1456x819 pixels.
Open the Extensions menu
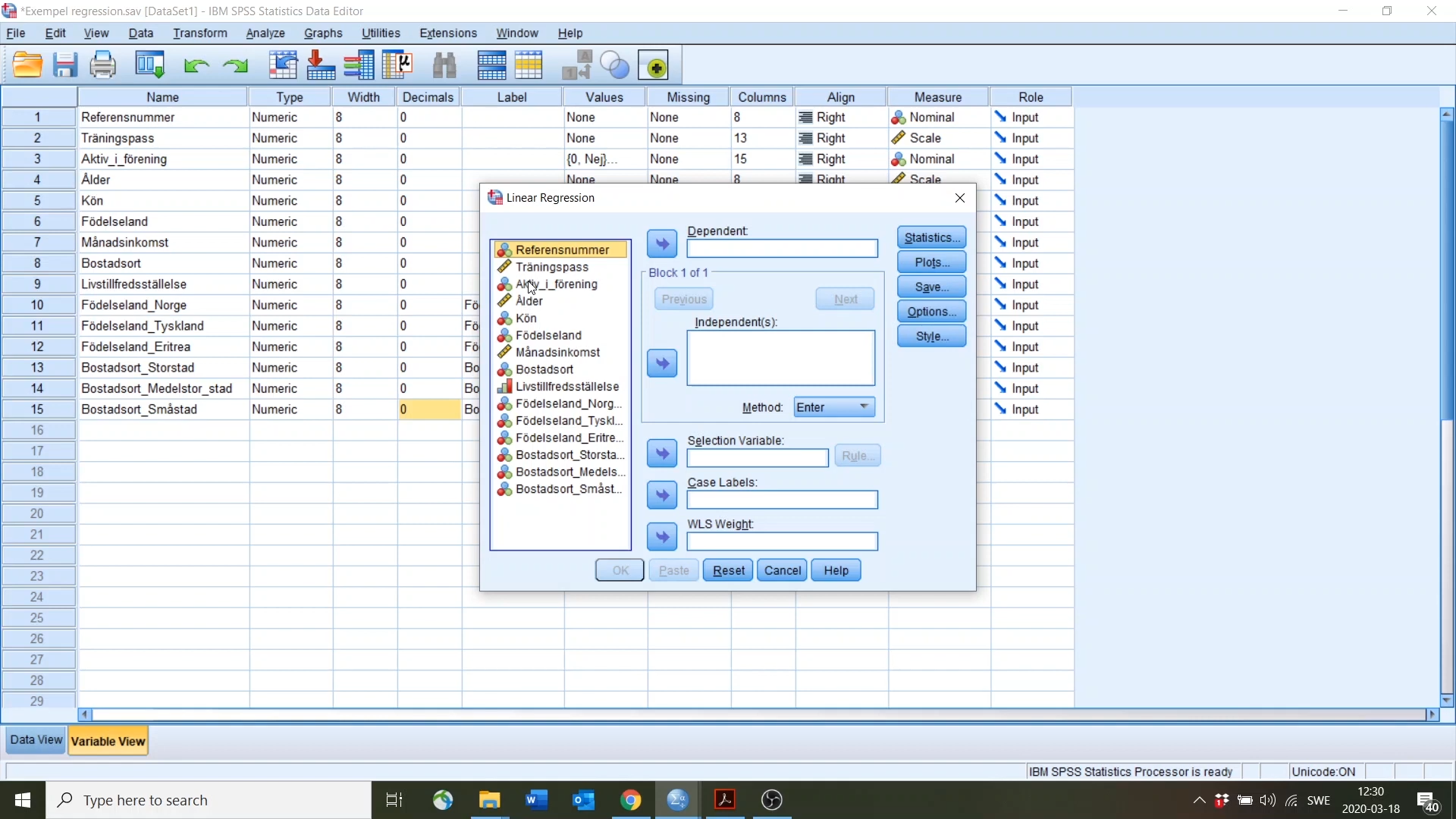[x=448, y=33]
